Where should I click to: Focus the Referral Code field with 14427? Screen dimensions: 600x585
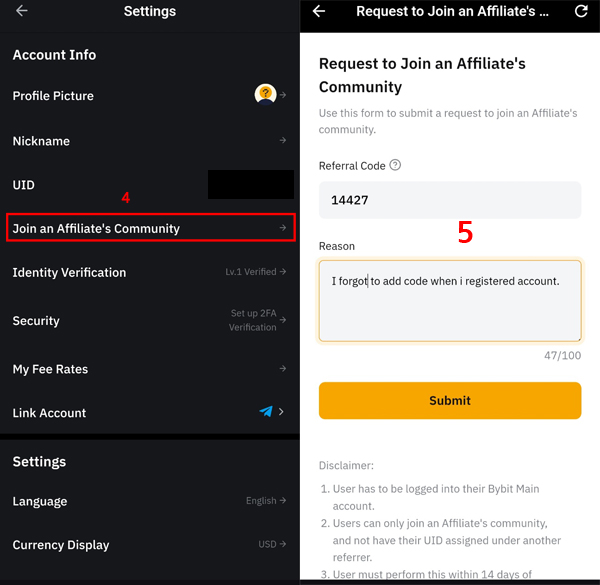tap(450, 200)
